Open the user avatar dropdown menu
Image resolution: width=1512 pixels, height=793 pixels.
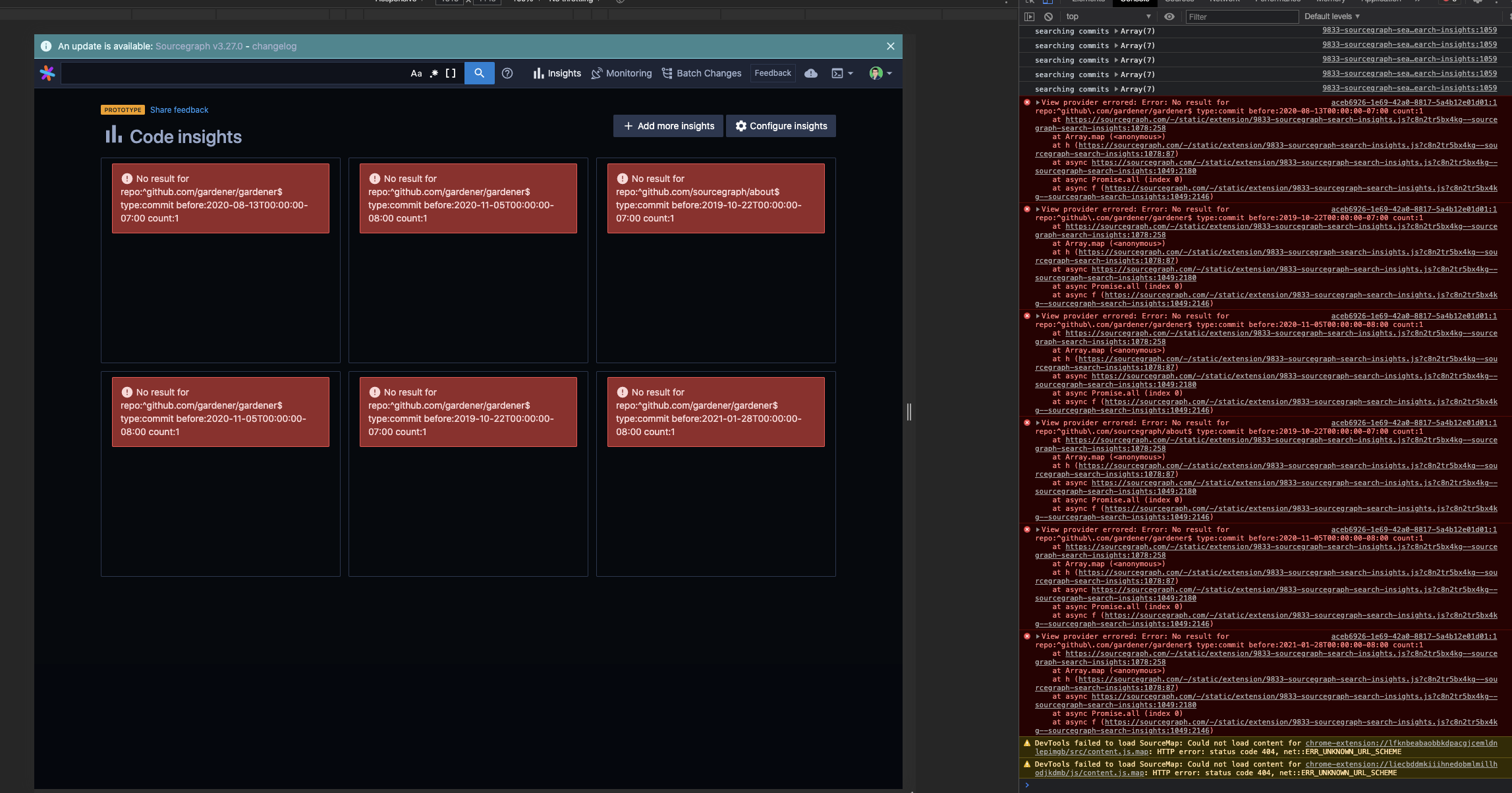pos(880,73)
